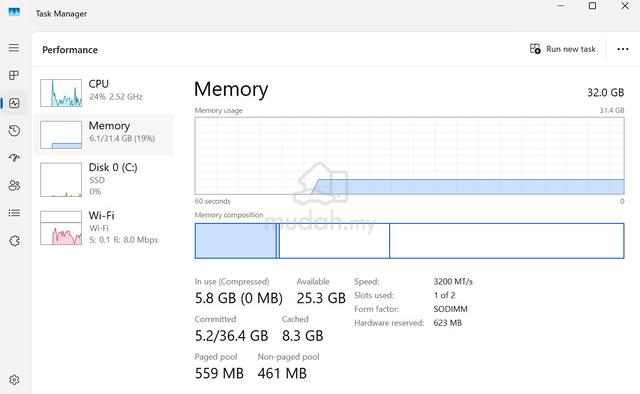This screenshot has height=394, width=640.
Task: Open Details list icon
Action: point(14,213)
